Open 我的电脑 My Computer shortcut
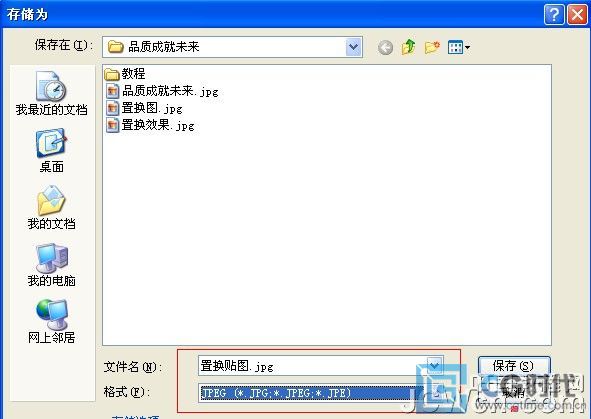The height and width of the screenshot is (419, 591). [52, 265]
